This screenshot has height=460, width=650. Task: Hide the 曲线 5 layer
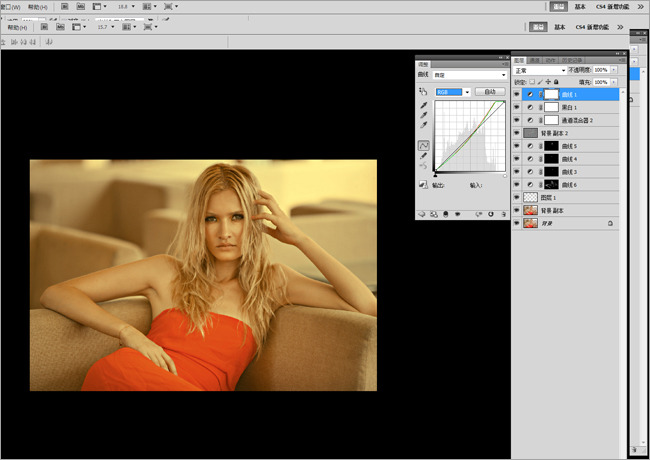[517, 146]
